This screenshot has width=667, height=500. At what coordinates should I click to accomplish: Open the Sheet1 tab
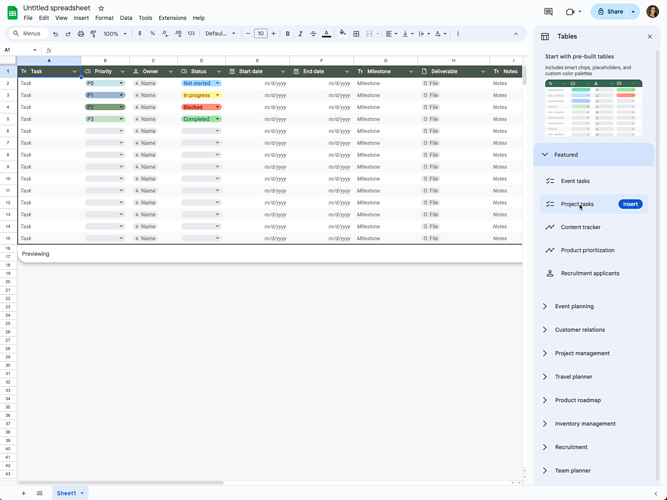click(x=70, y=493)
